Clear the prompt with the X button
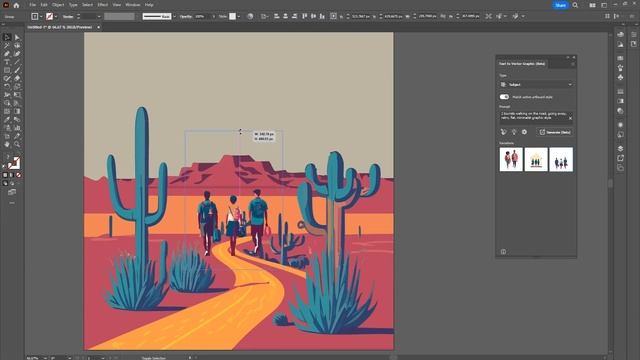Image resolution: width=640 pixels, height=360 pixels. coord(570,118)
